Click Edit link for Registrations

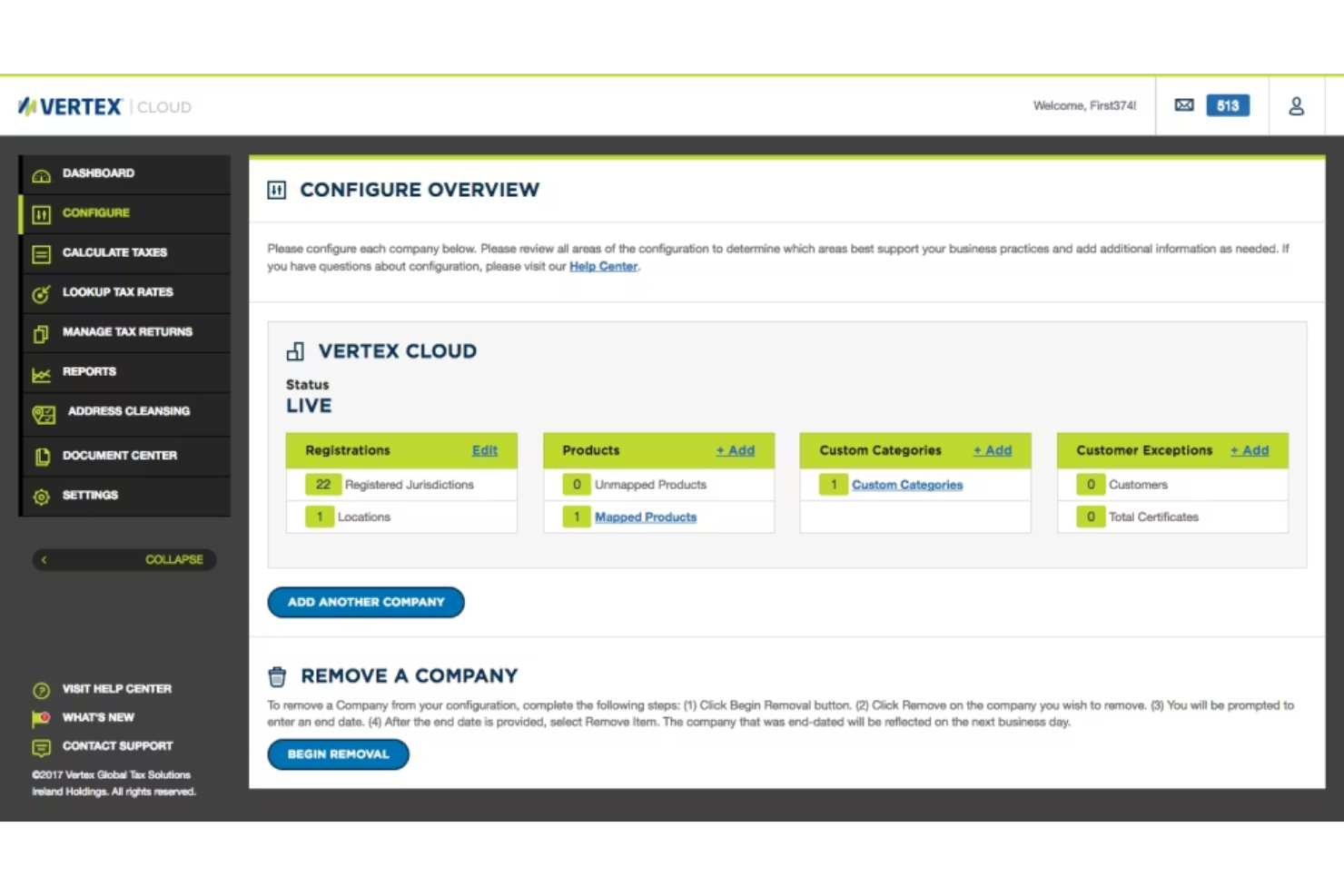coord(485,450)
